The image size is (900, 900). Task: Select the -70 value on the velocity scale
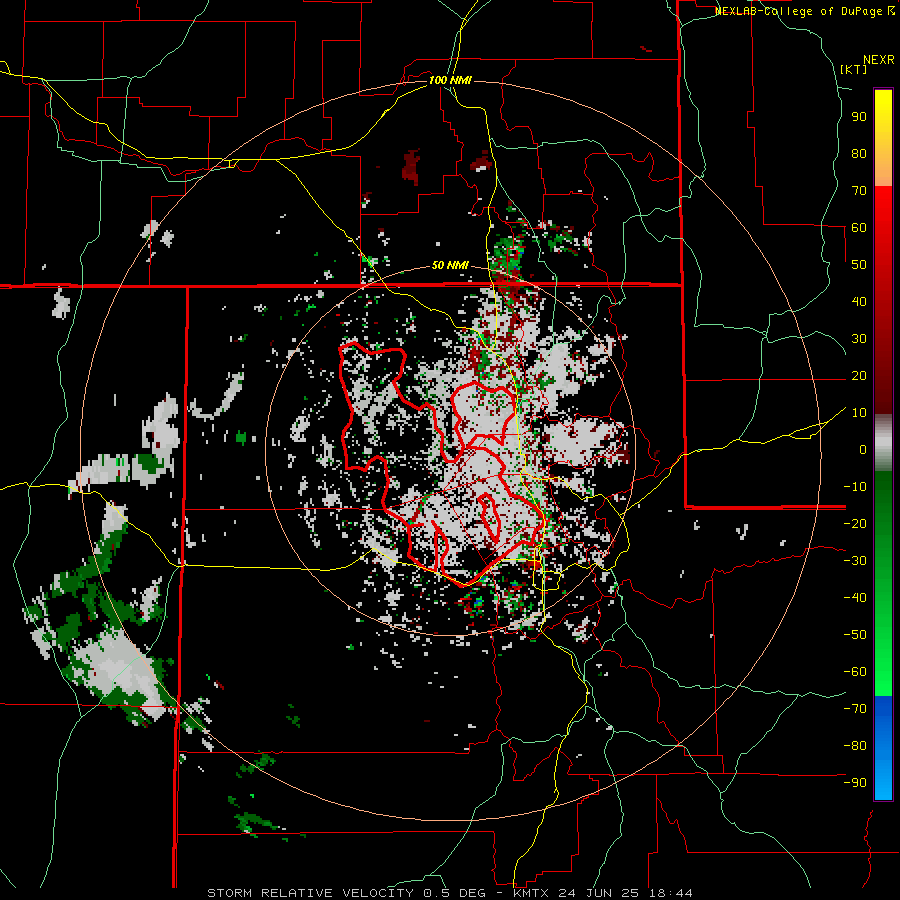point(855,709)
